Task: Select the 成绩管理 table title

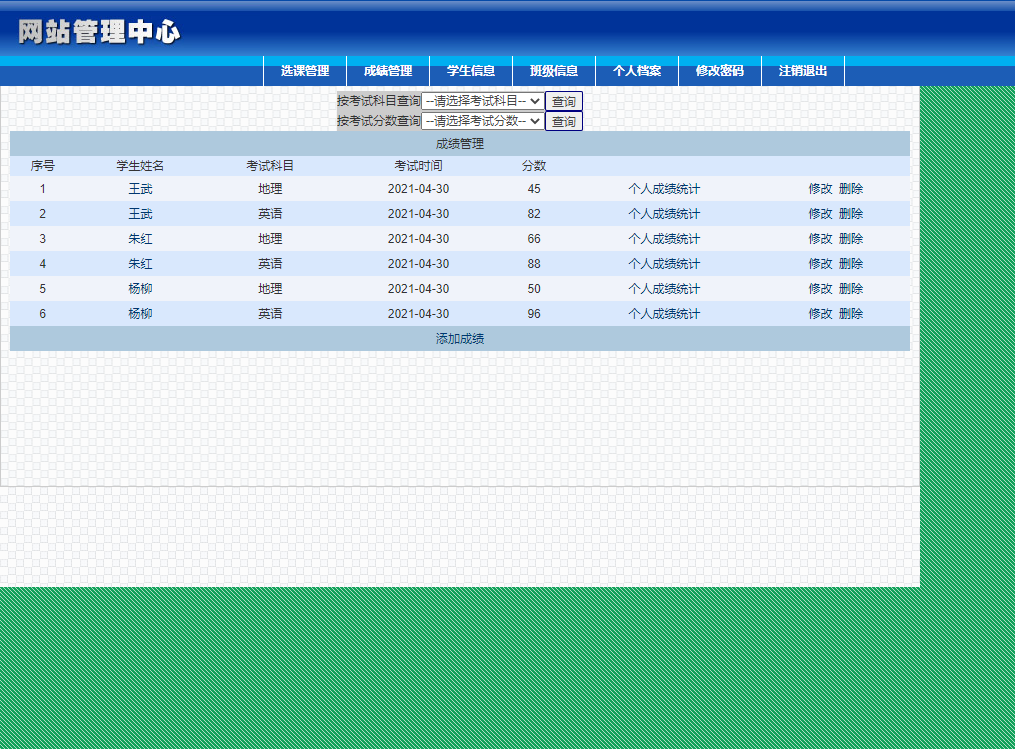Action: tap(460, 144)
